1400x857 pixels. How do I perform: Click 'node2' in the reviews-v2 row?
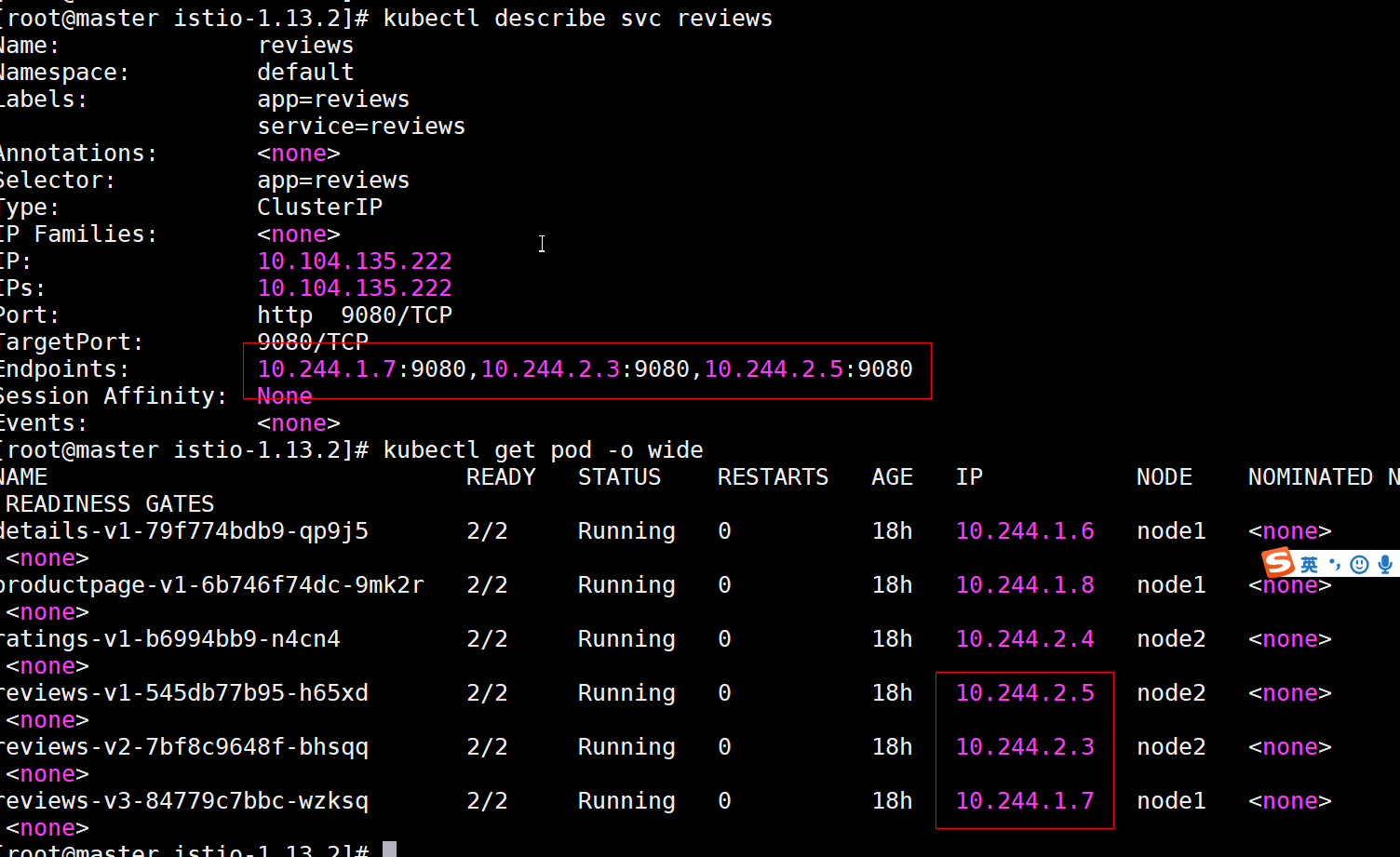click(1171, 747)
